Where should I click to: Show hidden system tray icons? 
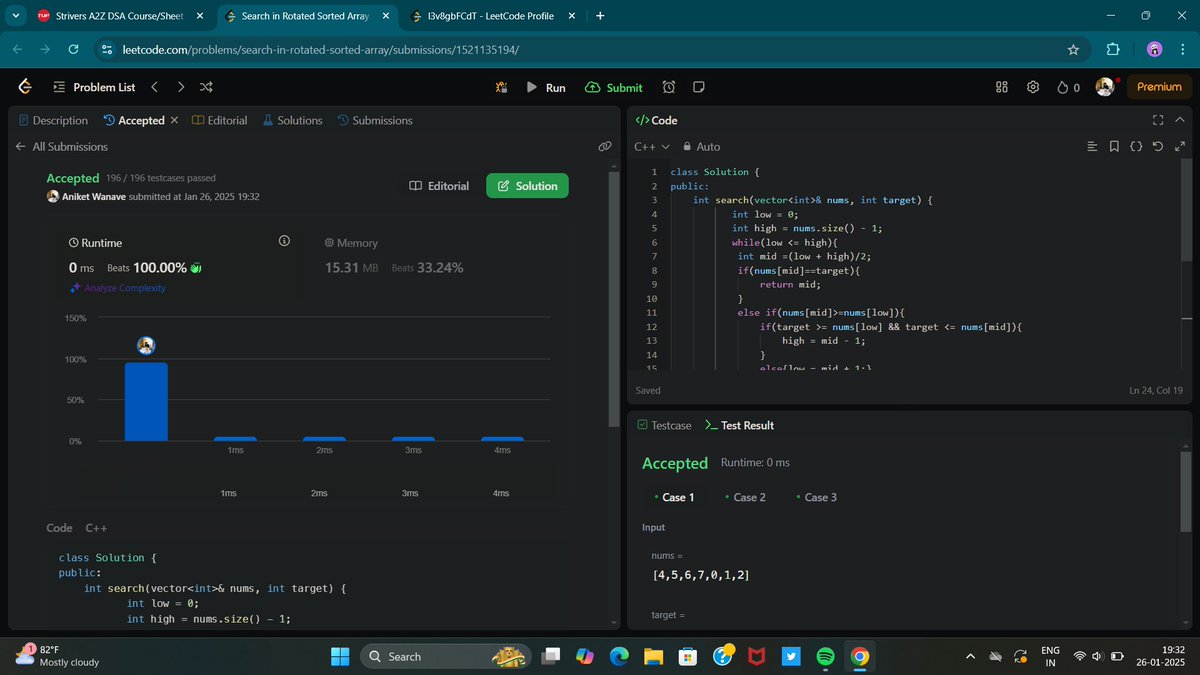click(970, 657)
